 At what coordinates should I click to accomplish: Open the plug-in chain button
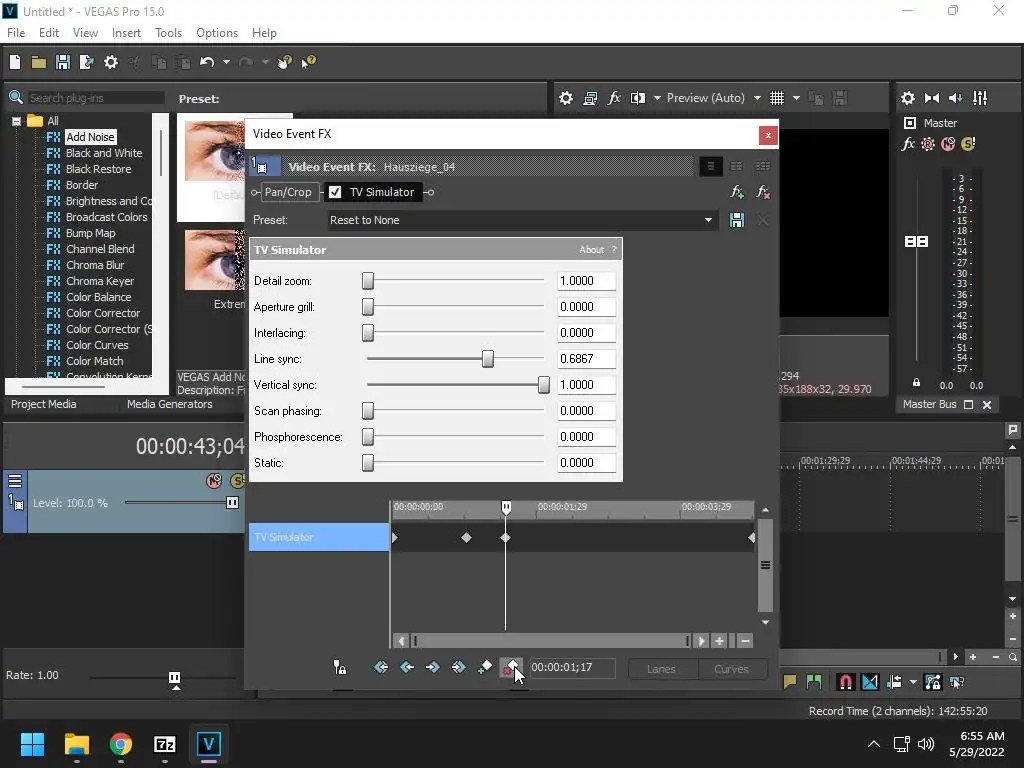[x=737, y=192]
